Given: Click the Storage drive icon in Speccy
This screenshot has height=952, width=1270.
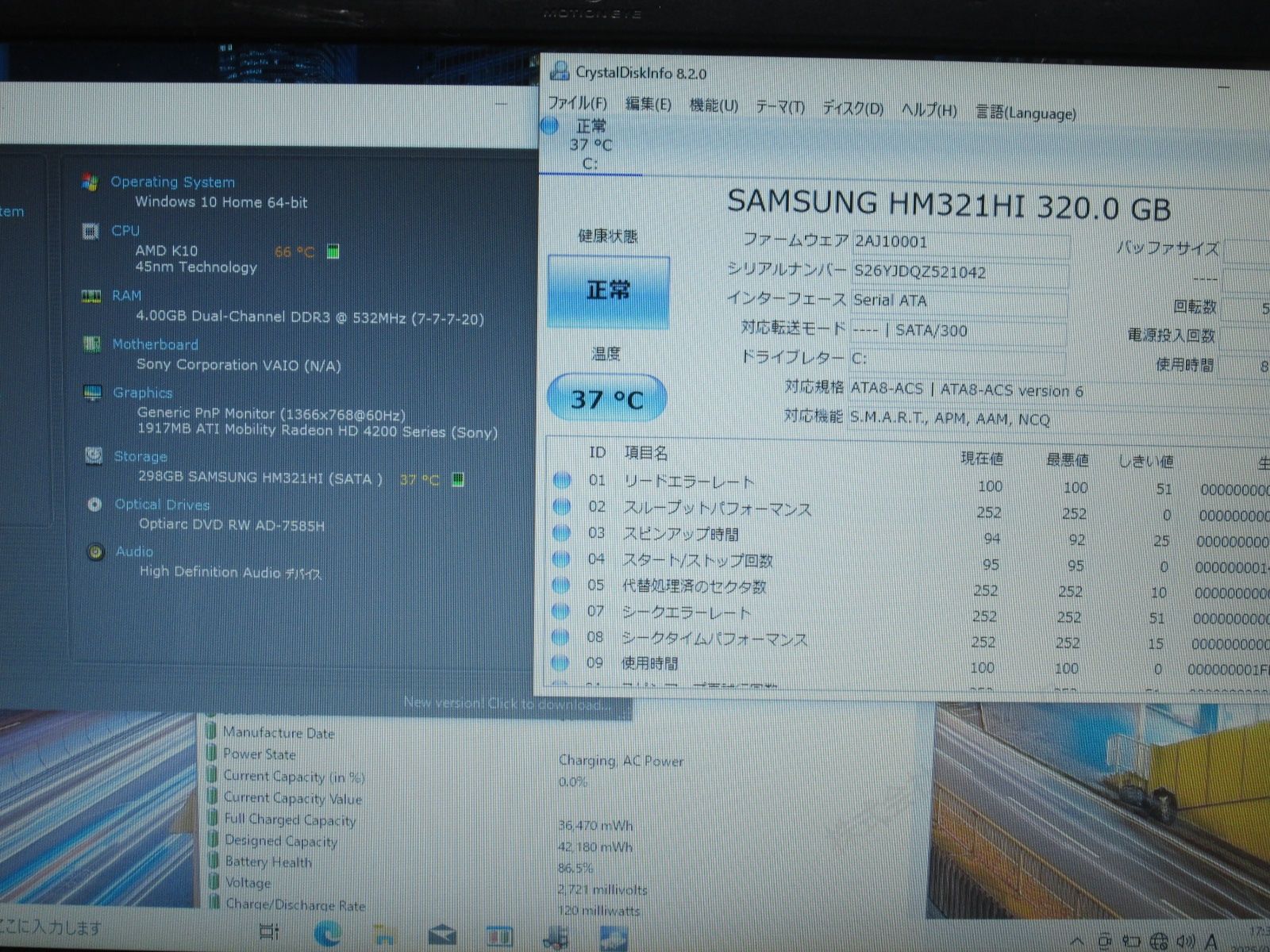Looking at the screenshot, I should pyautogui.click(x=94, y=456).
